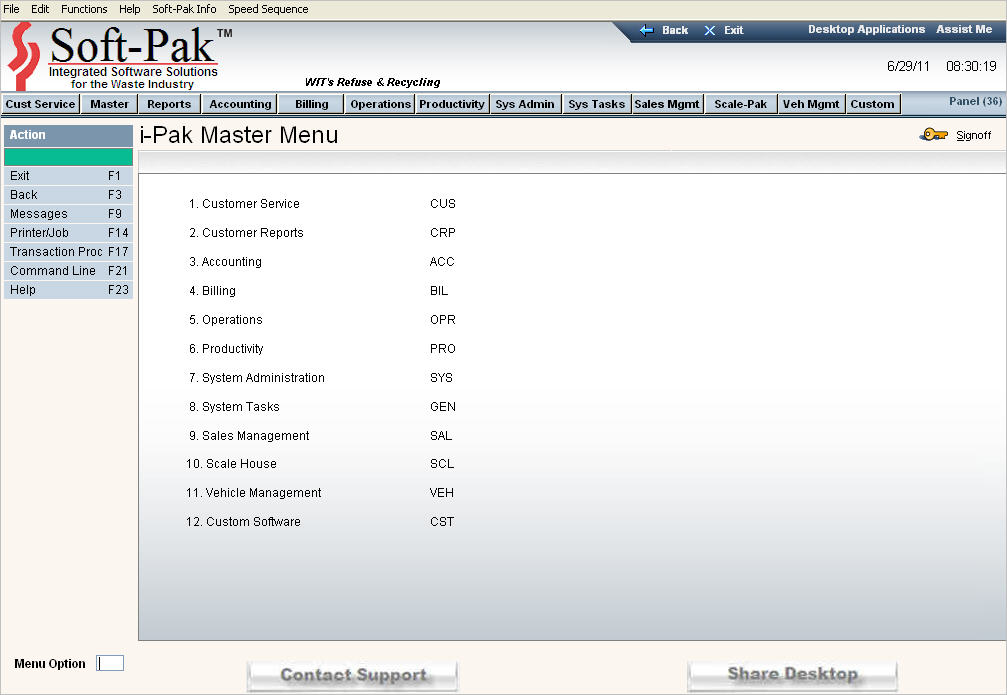
Task: Open Transaction Proc F17 action
Action: (x=68, y=252)
